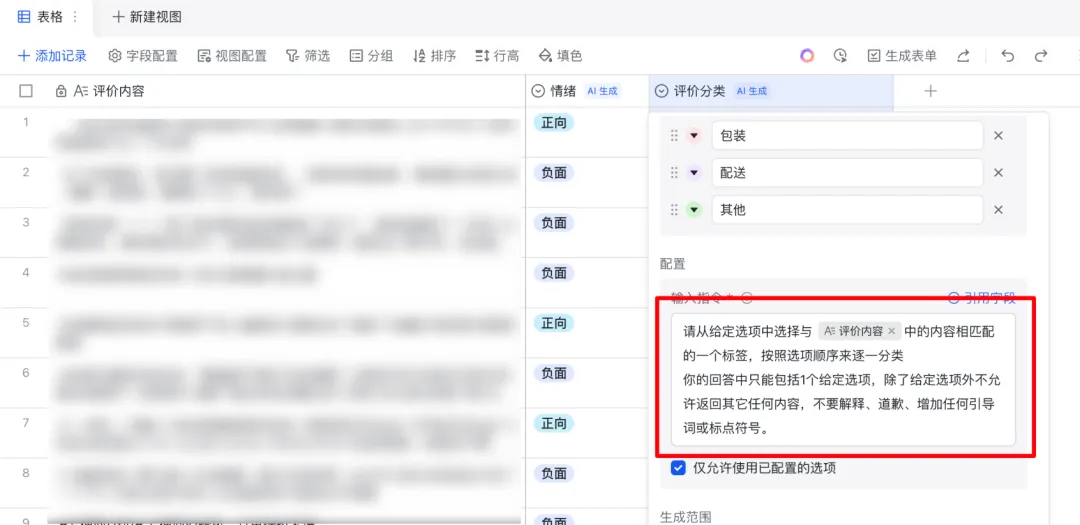This screenshot has height=525, width=1080.
Task: Open the 分组 grouping option
Action: point(371,56)
